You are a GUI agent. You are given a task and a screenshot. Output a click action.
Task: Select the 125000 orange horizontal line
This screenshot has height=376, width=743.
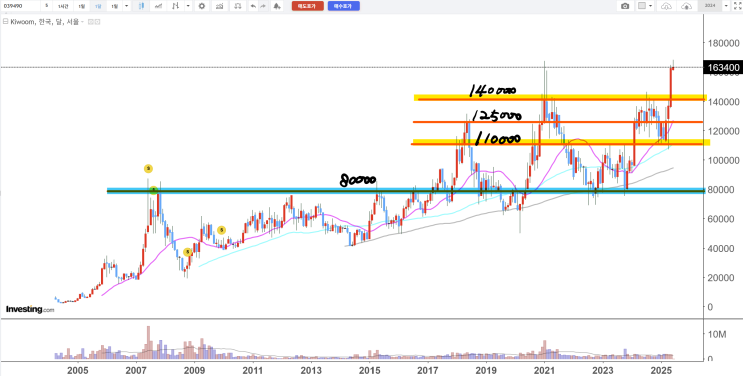tap(558, 122)
